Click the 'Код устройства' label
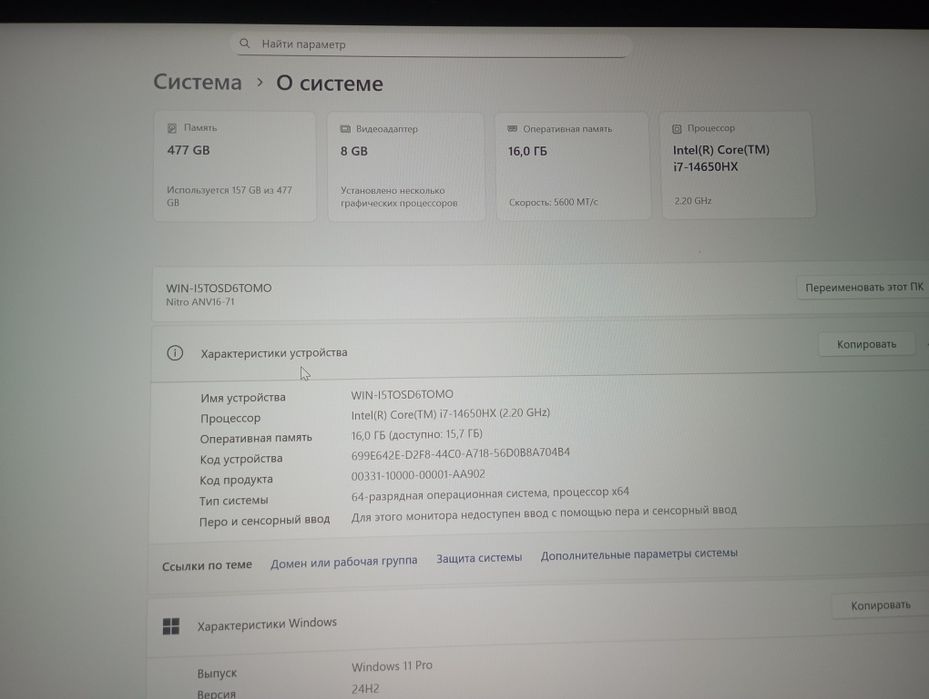Screen dimensions: 929x699 pos(241,459)
